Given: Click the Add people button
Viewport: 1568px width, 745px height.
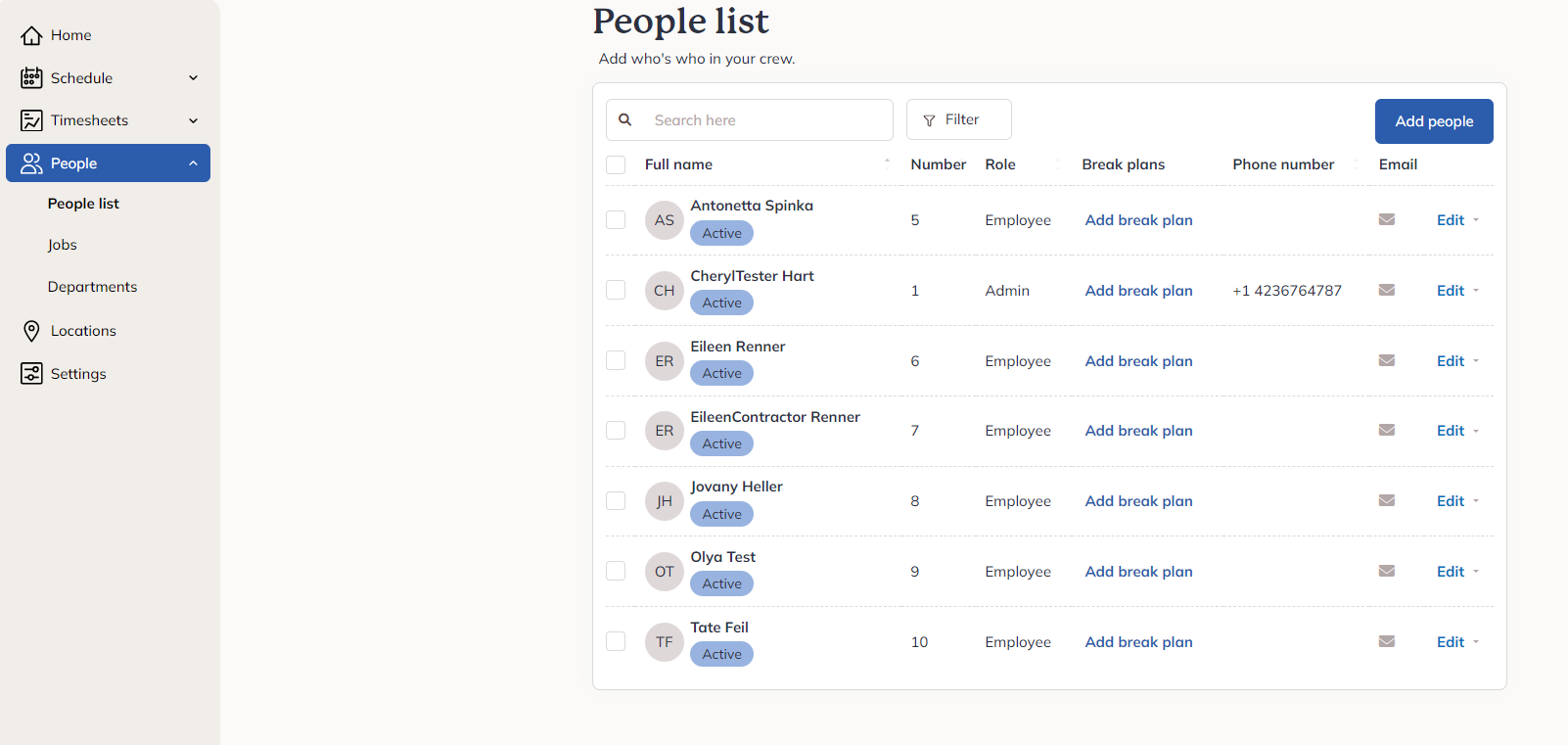Looking at the screenshot, I should [x=1434, y=121].
